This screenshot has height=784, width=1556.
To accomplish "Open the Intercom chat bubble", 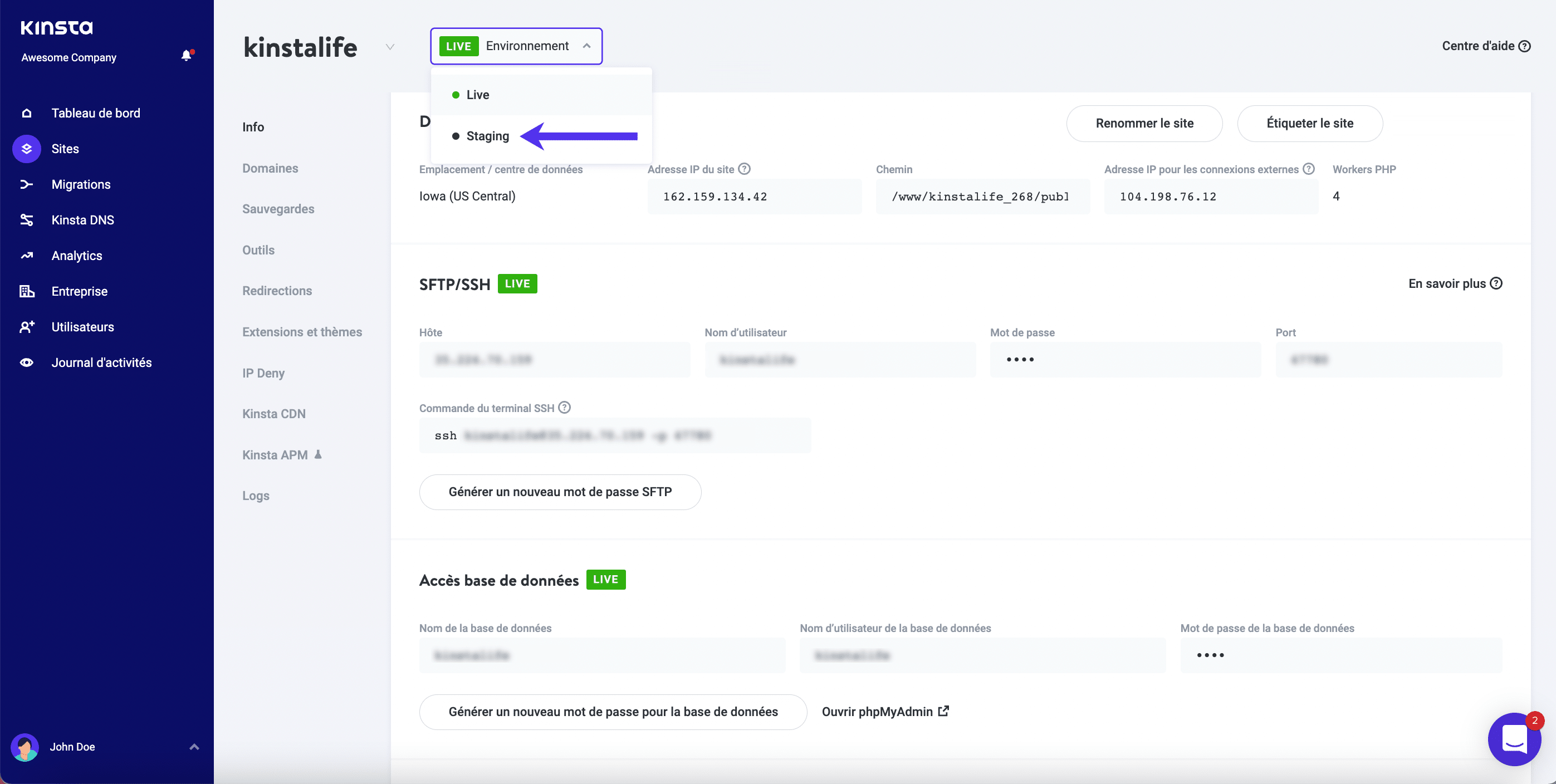I will (1514, 739).
